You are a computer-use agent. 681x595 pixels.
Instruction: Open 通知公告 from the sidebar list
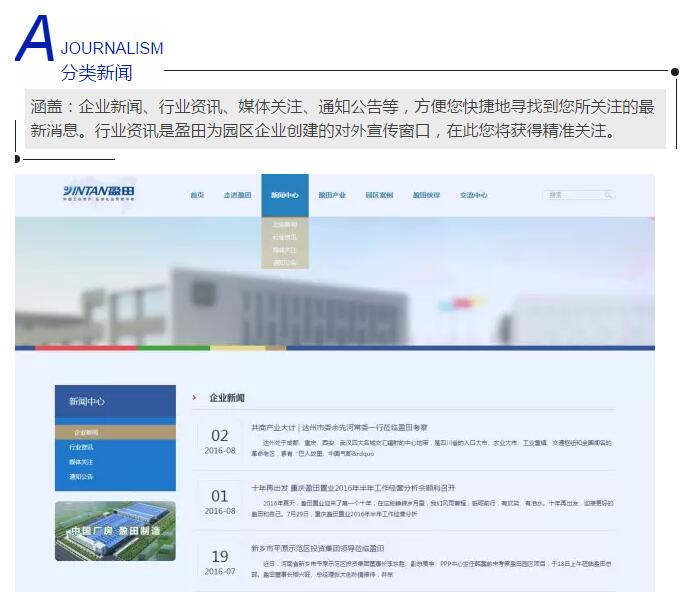[x=82, y=477]
